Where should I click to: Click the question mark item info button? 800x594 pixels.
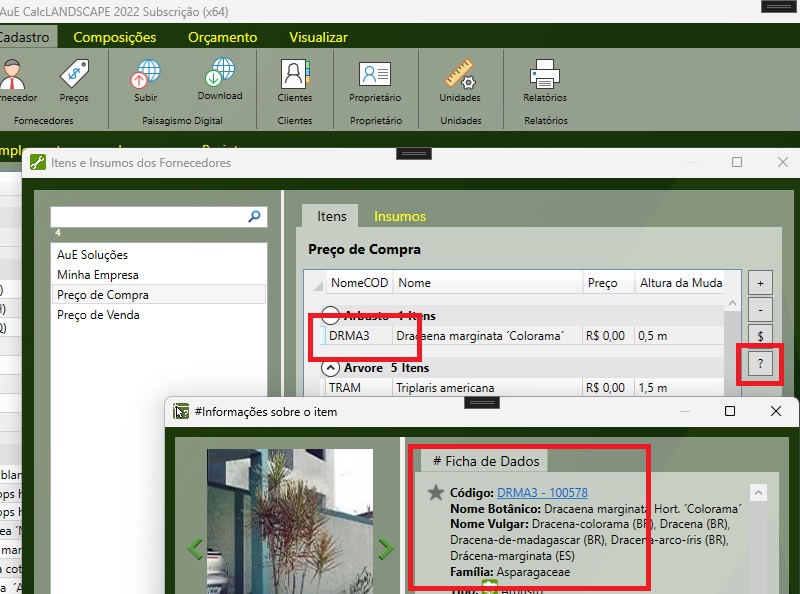tap(759, 364)
